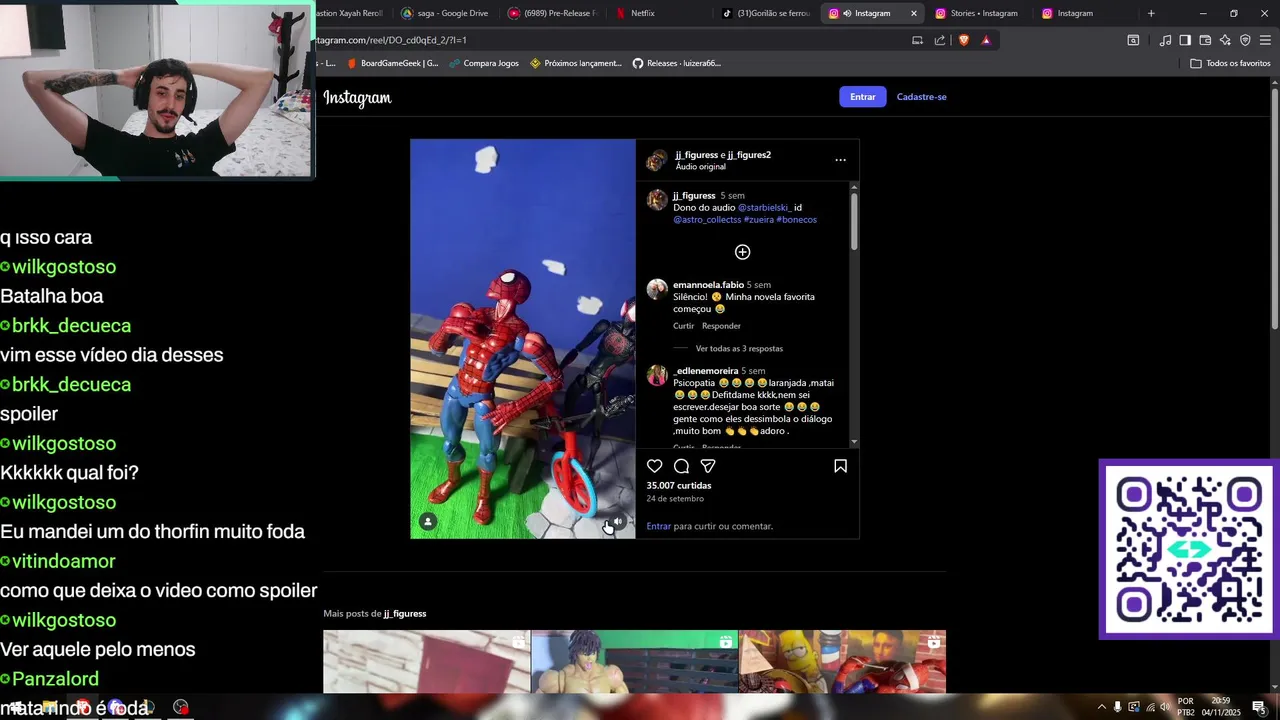Viewport: 1280px width, 720px height.
Task: Open the emannoela.fabio commenter profile
Action: 708,285
